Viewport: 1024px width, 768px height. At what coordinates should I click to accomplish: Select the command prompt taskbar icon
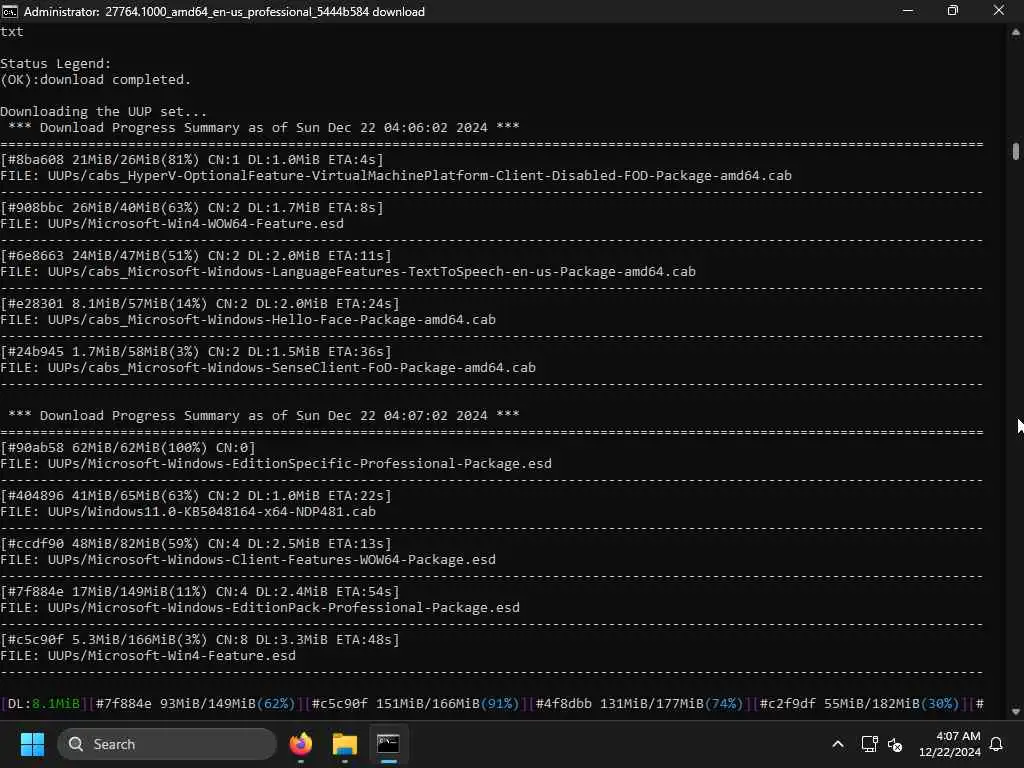point(388,744)
